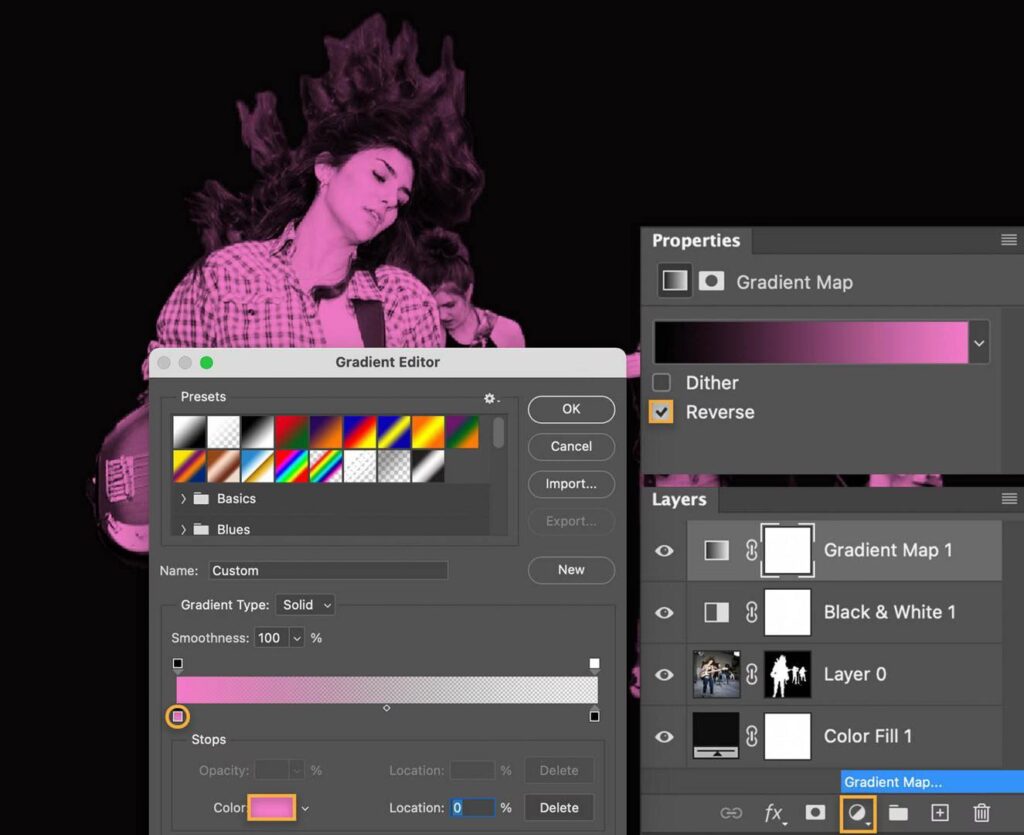Choose Gradient Map from the menu
This screenshot has width=1024, height=835.
click(892, 782)
